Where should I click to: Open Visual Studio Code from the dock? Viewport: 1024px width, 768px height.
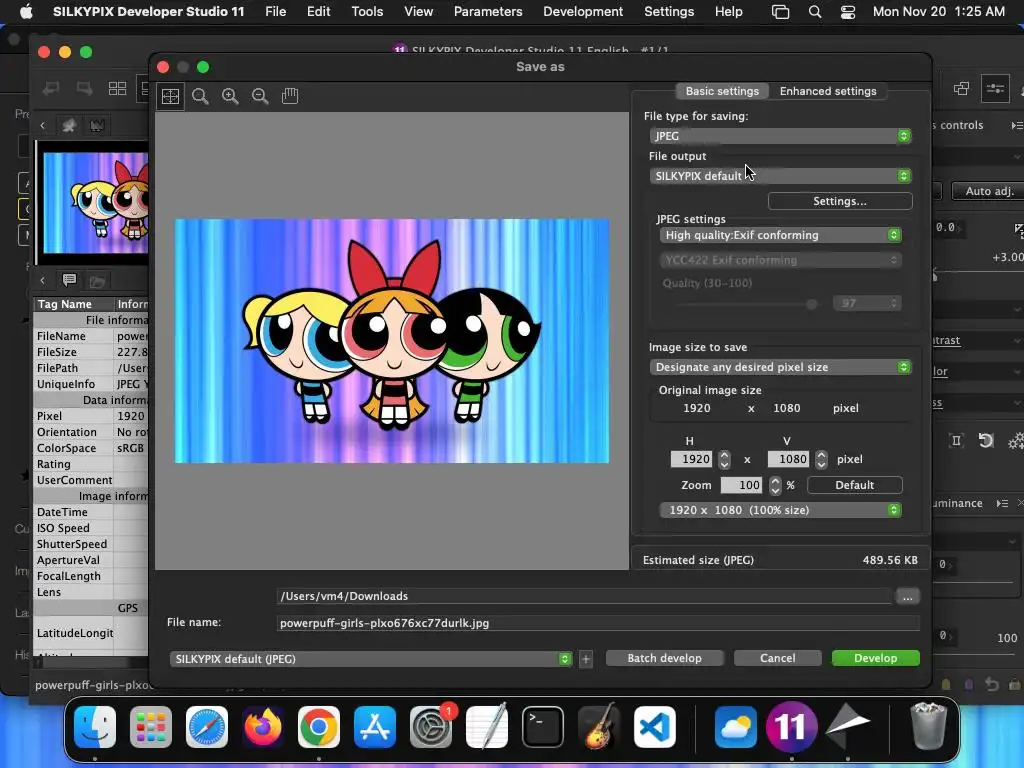655,727
